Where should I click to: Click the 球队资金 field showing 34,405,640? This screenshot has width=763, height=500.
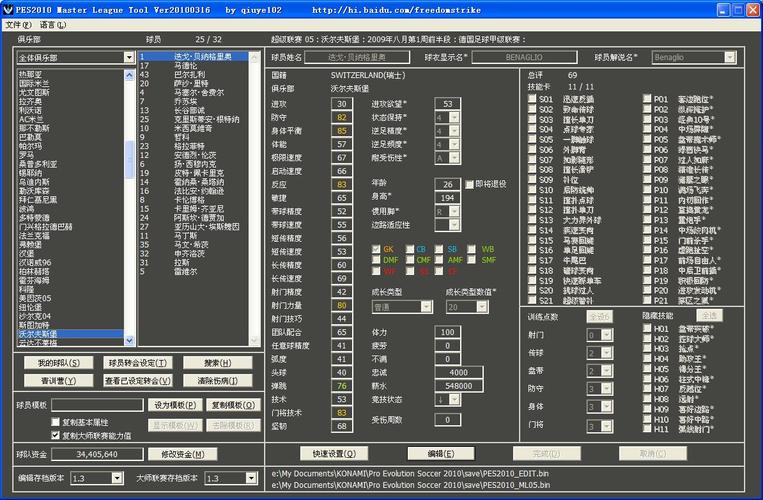(97, 454)
